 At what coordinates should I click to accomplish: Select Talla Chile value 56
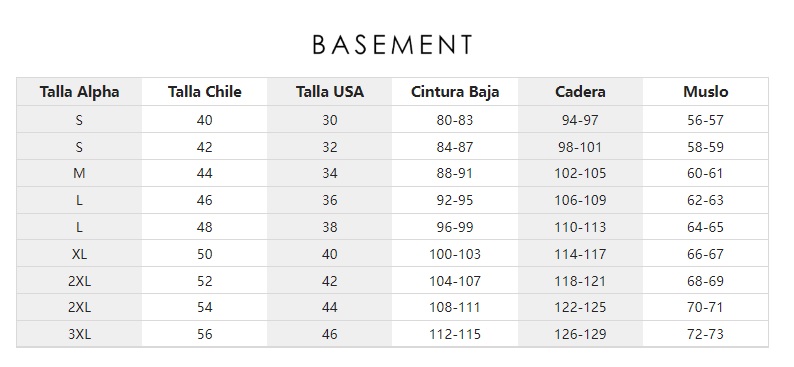[205, 334]
